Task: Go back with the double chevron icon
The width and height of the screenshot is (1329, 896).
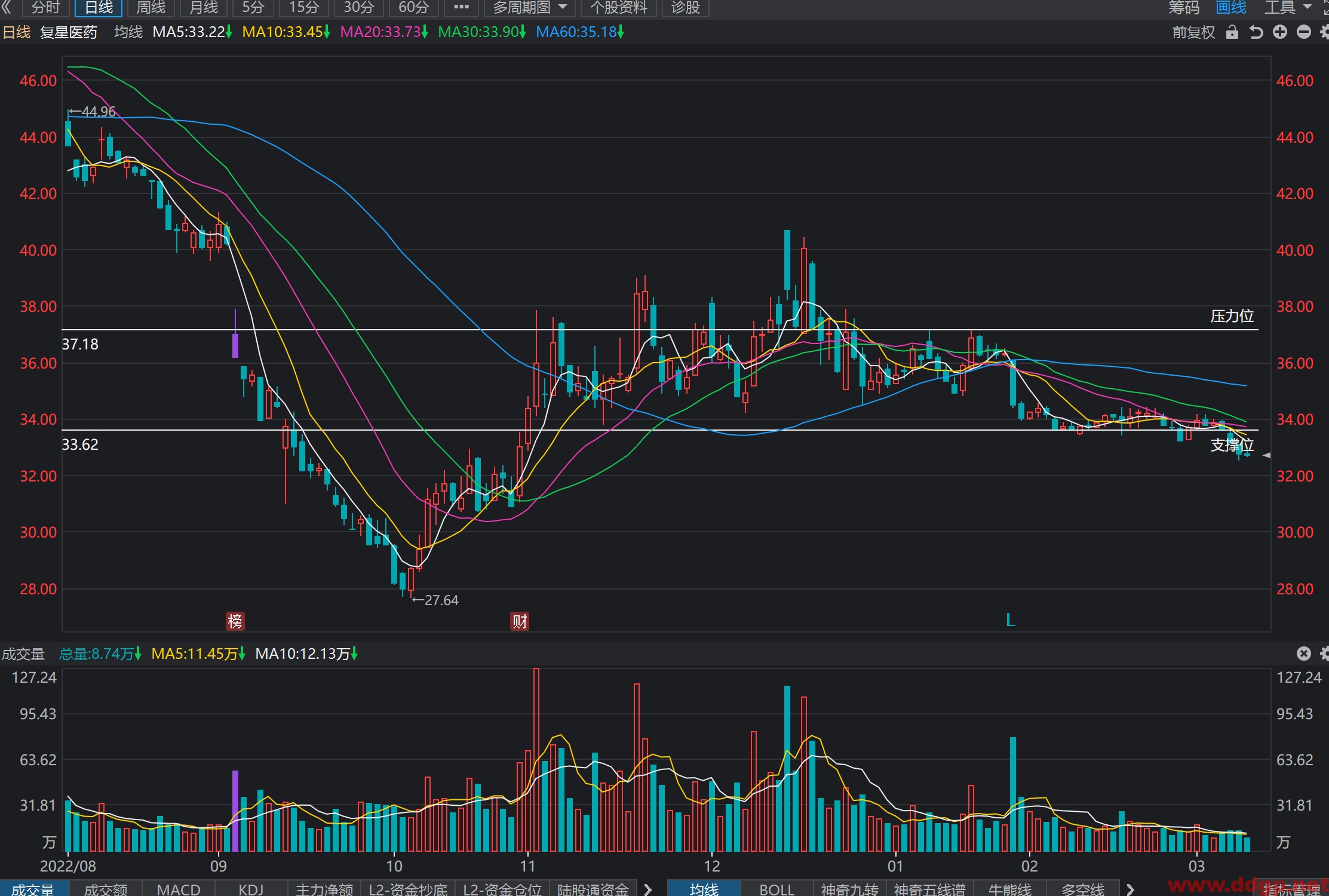Action: coord(7,7)
